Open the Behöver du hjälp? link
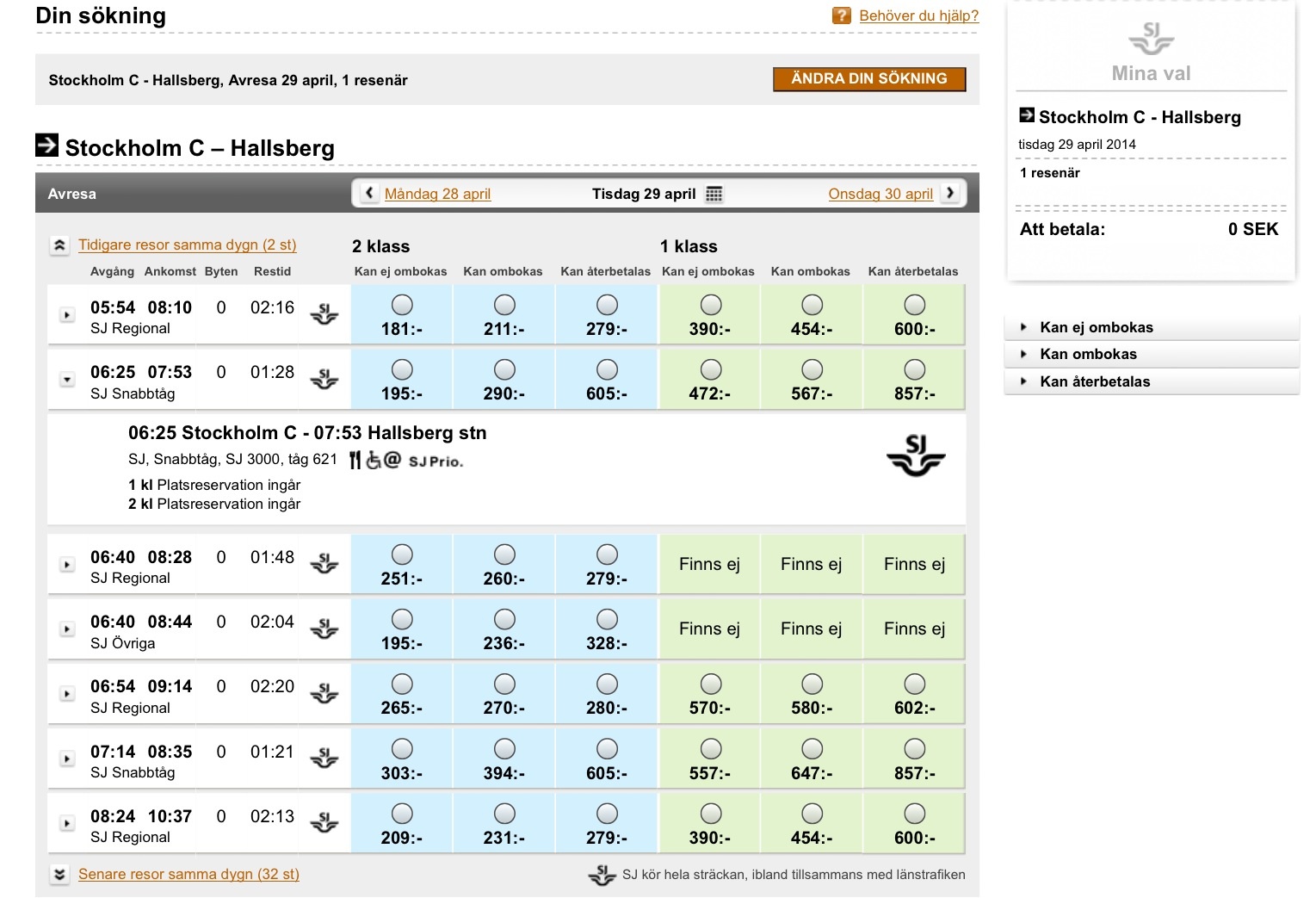1316x898 pixels. click(918, 15)
